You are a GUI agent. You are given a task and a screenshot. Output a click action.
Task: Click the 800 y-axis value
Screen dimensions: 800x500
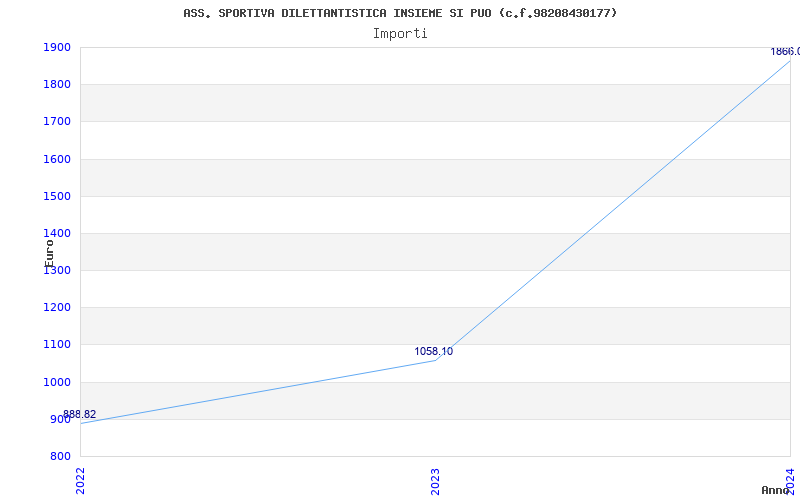coord(60,457)
